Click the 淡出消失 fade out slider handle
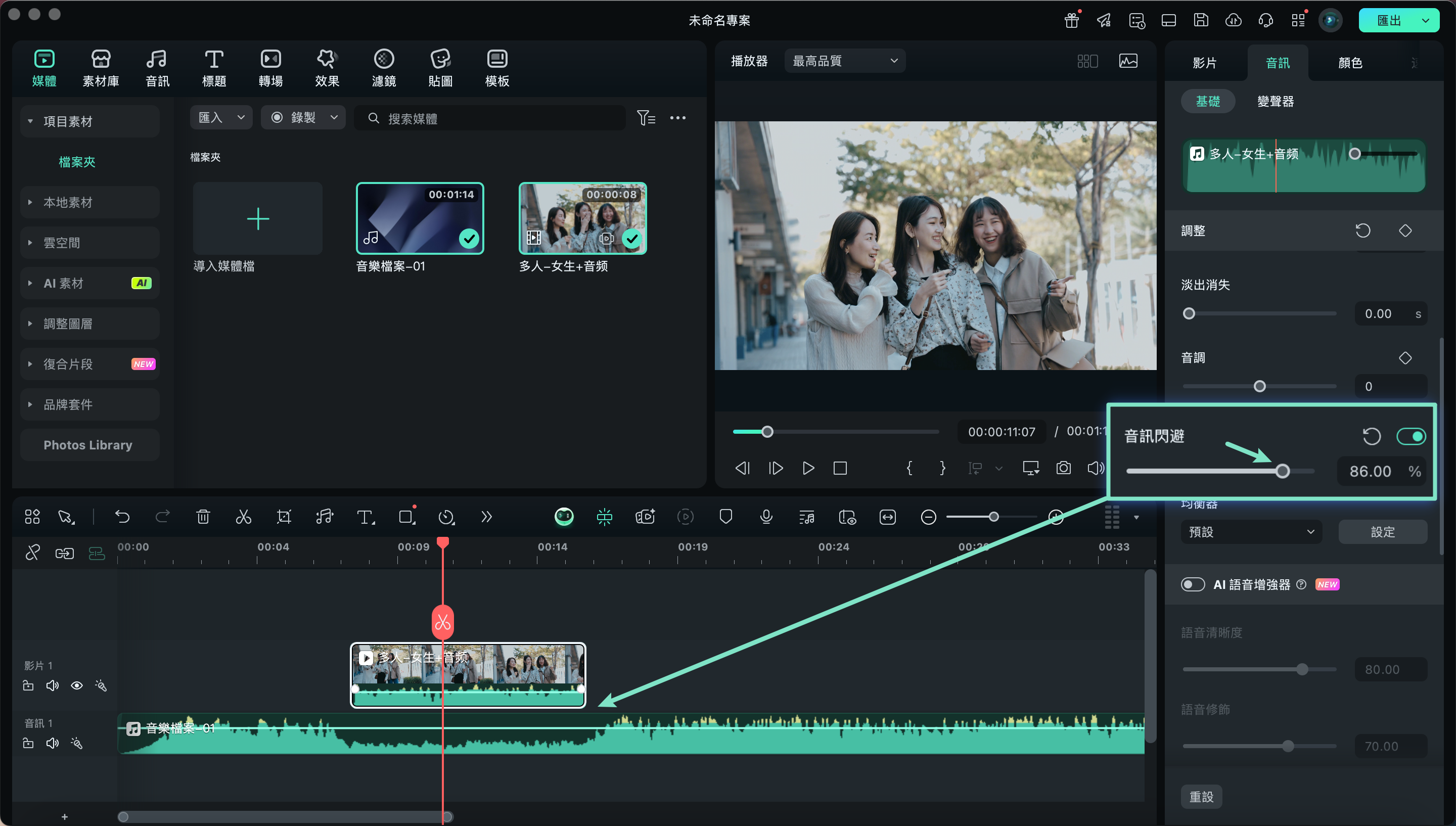Viewport: 1456px width, 826px height. [x=1189, y=313]
